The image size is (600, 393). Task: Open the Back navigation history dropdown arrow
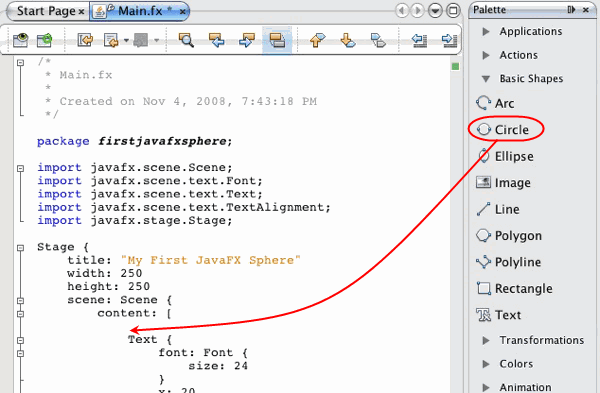click(x=126, y=40)
